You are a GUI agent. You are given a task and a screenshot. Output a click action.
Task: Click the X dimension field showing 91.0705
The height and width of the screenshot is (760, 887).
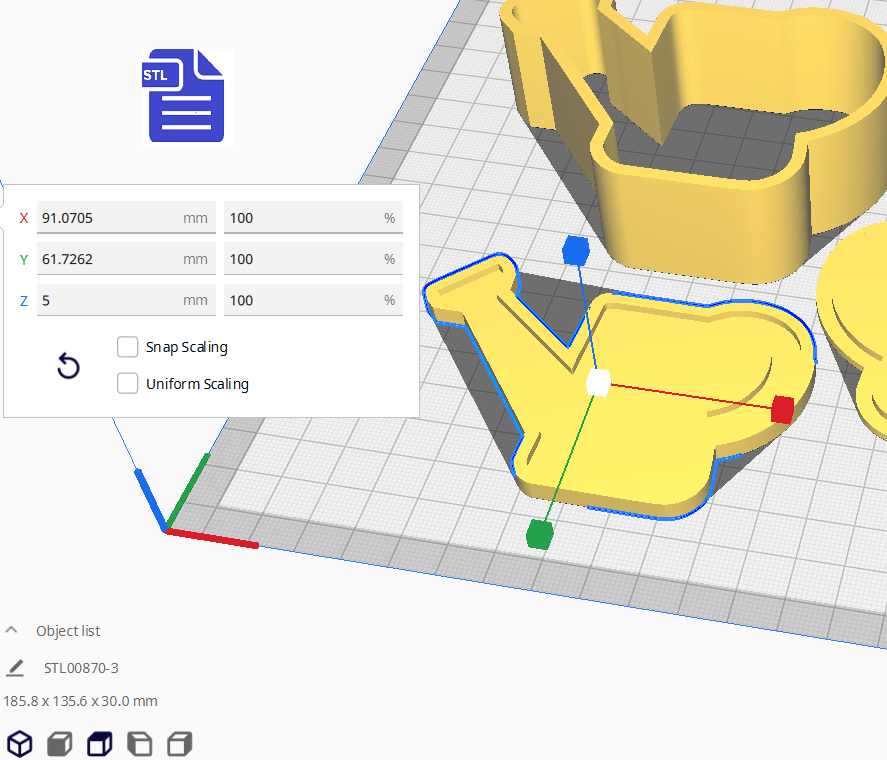point(108,218)
